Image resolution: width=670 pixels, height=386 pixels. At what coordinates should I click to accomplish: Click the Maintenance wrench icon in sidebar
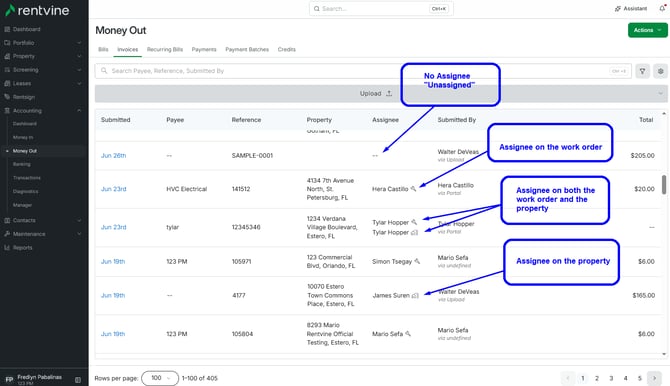(x=7, y=234)
